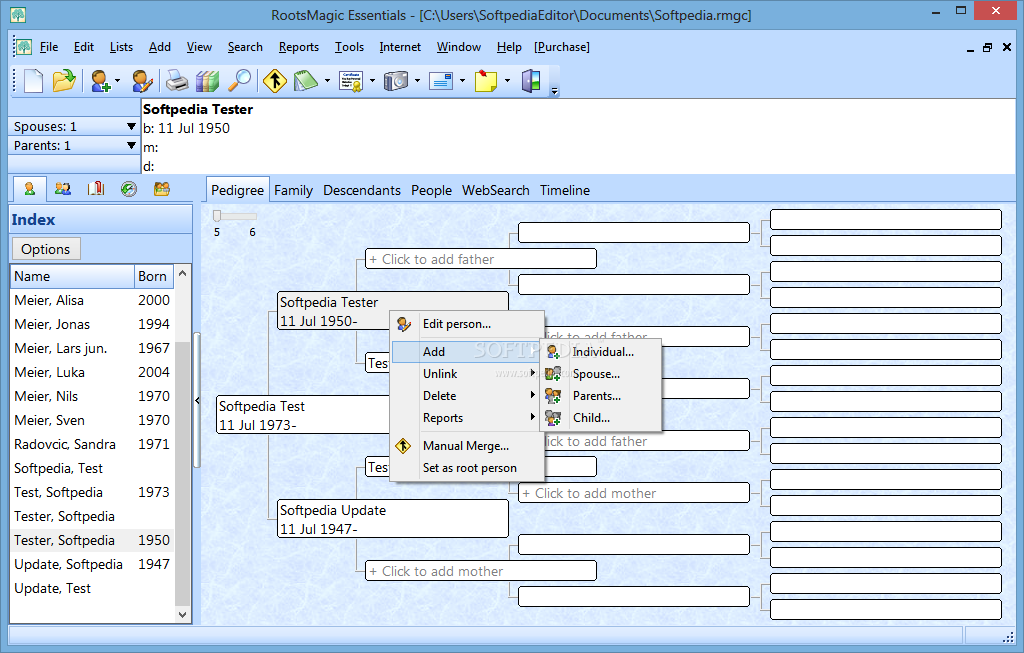Click the top '+ Click to add father' box
Screen dimensions: 1024x653
pos(481,259)
